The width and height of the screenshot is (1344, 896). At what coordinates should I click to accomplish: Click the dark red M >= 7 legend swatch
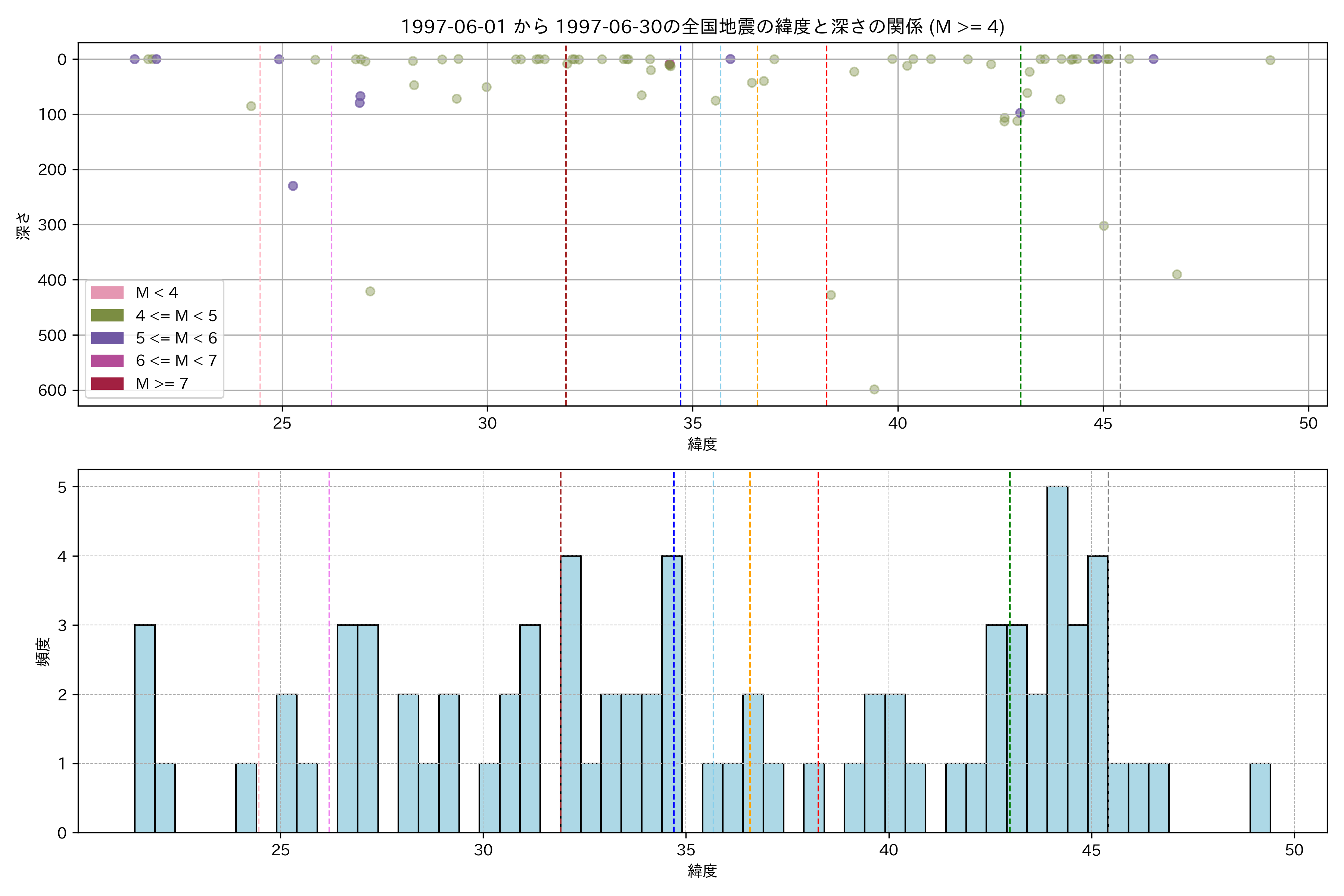[x=107, y=383]
